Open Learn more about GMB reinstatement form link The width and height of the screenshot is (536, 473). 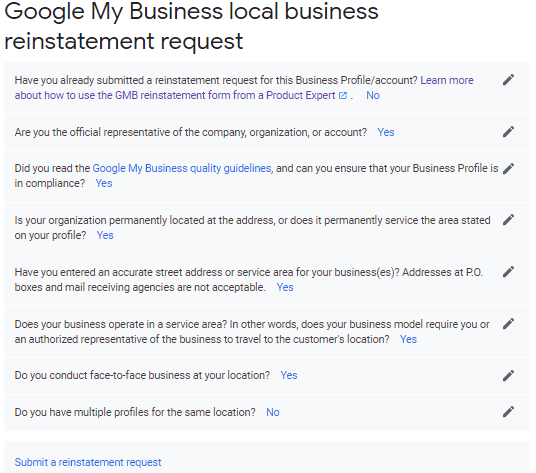(x=244, y=88)
